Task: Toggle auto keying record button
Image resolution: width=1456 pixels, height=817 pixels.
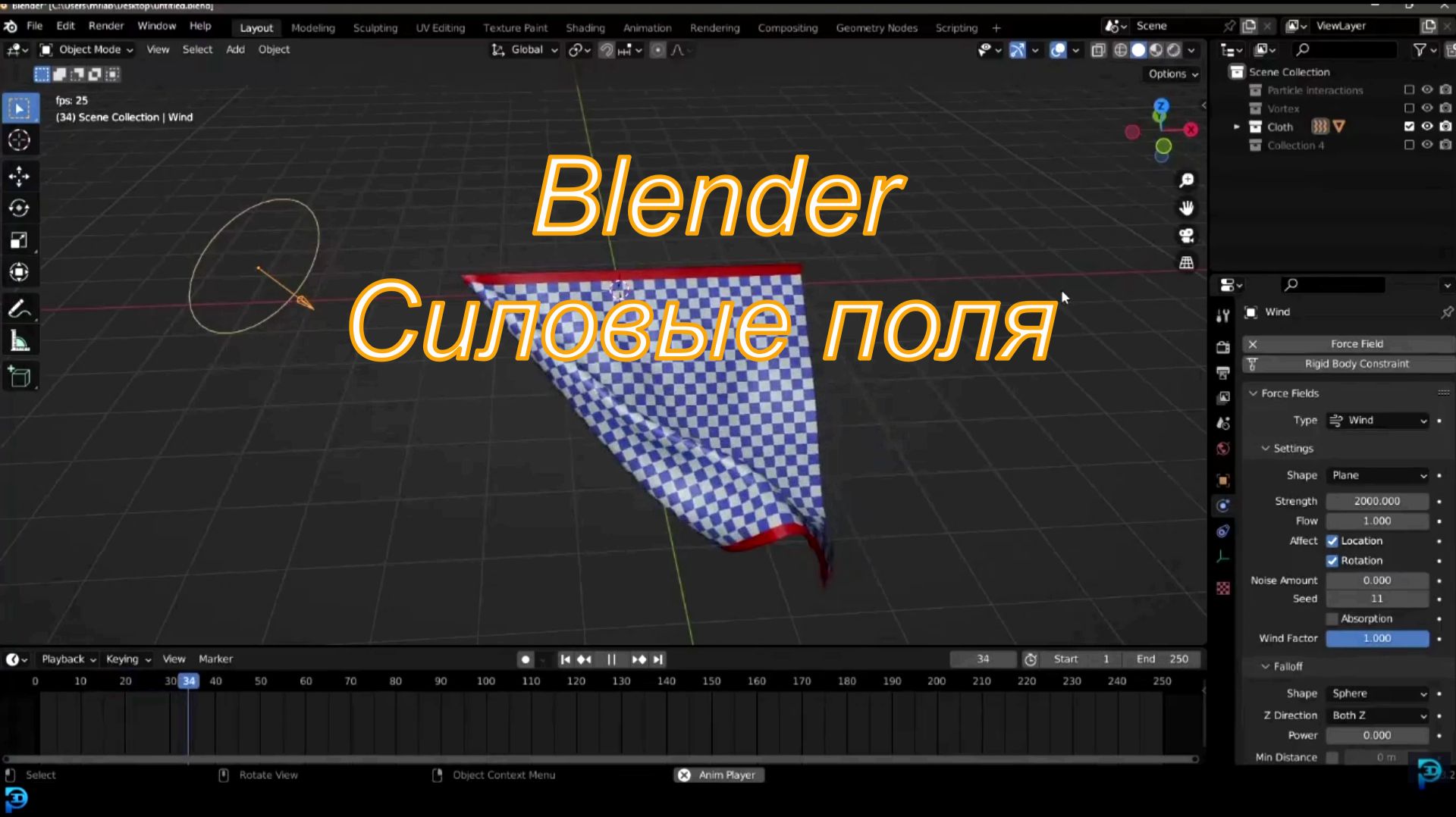Action: pyautogui.click(x=526, y=659)
